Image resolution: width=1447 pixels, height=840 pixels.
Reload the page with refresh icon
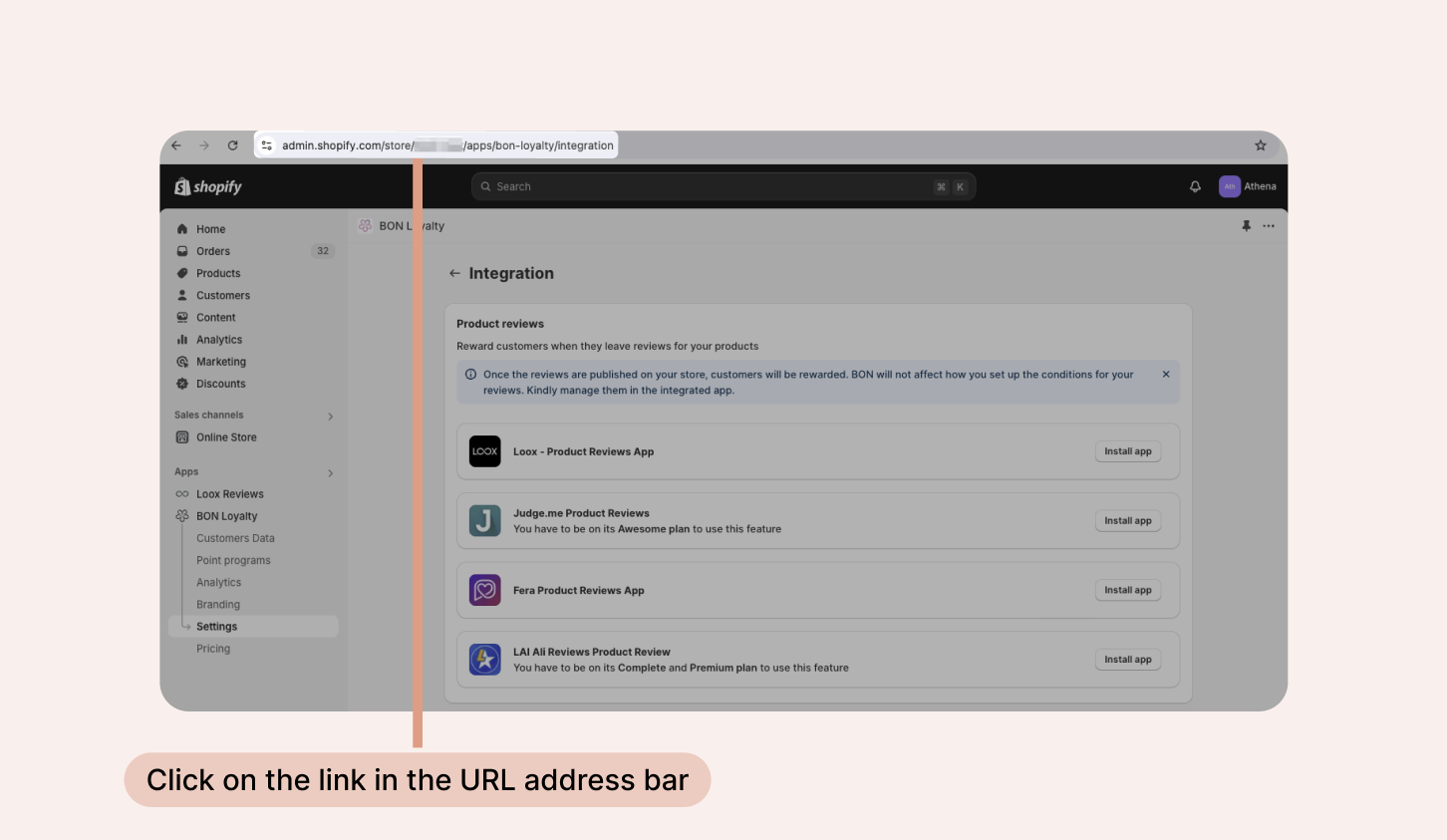click(232, 145)
